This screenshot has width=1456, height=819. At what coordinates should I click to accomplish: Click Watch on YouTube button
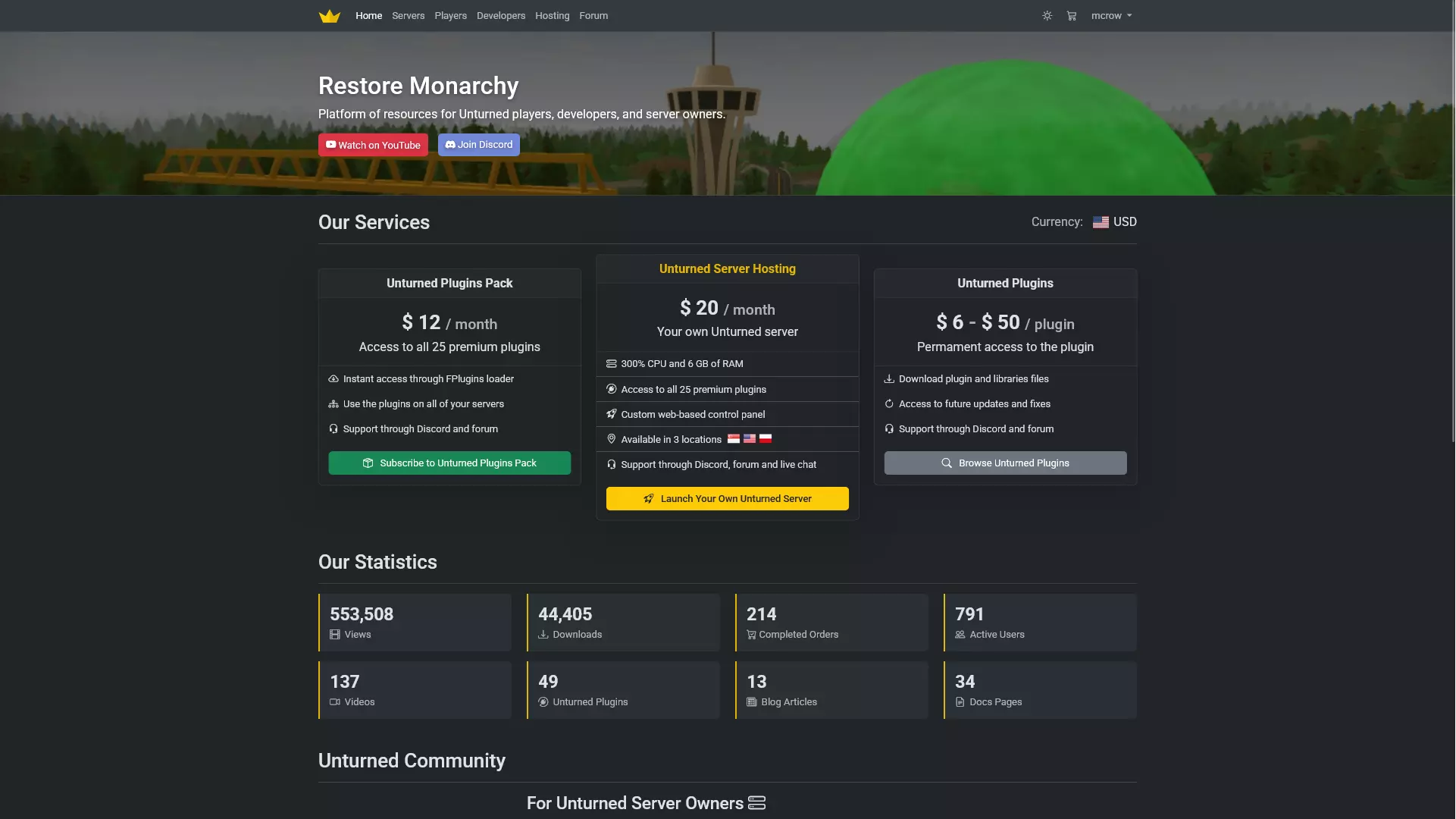coord(373,145)
